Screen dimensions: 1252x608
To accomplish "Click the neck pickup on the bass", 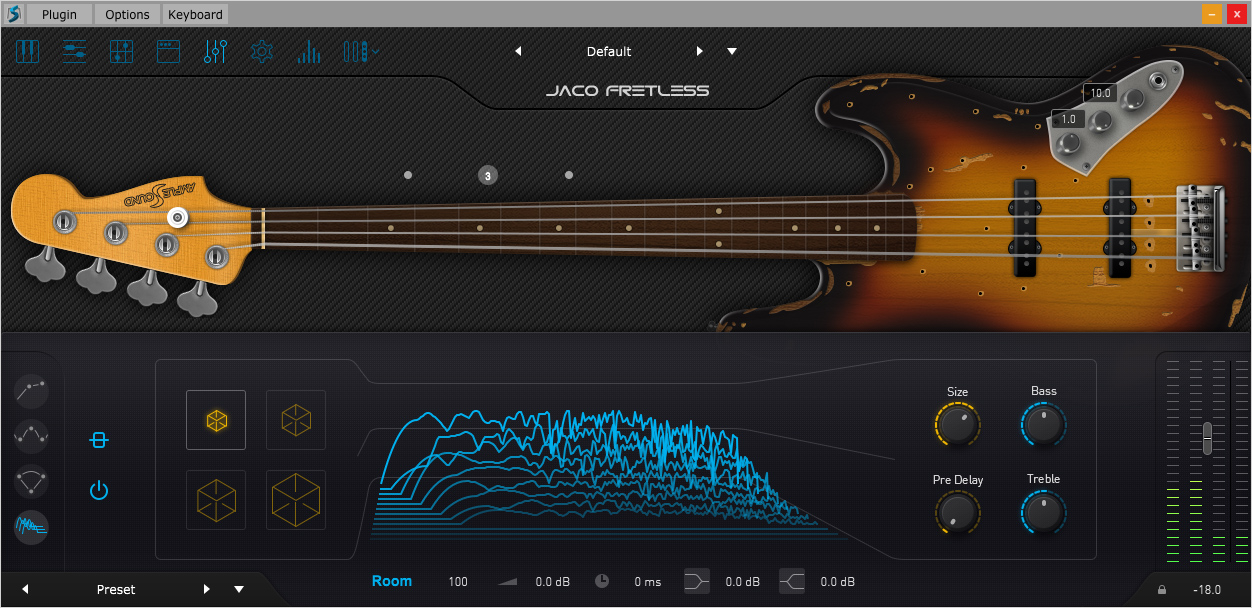I will click(x=1025, y=227).
